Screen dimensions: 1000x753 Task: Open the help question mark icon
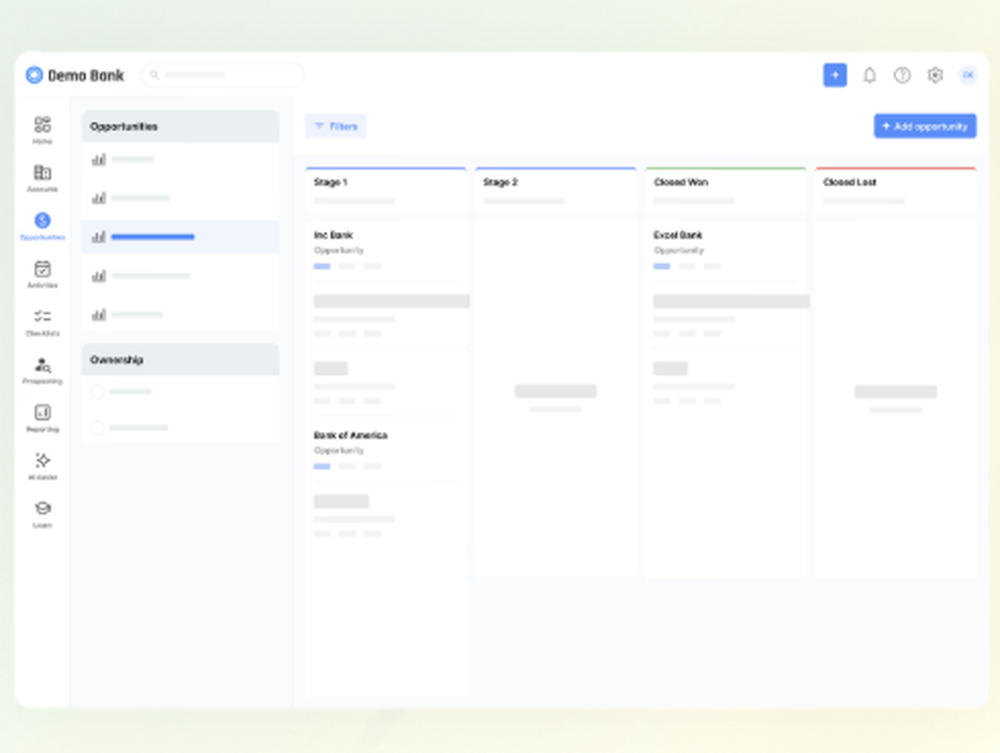(x=902, y=75)
